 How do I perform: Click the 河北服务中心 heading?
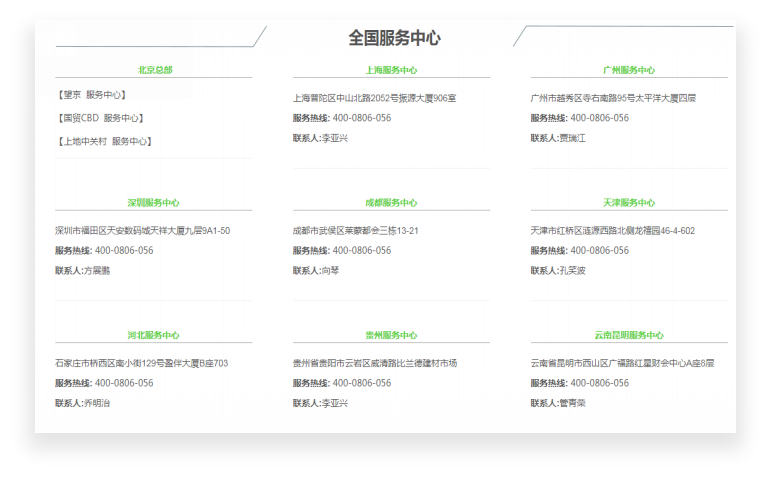click(154, 336)
